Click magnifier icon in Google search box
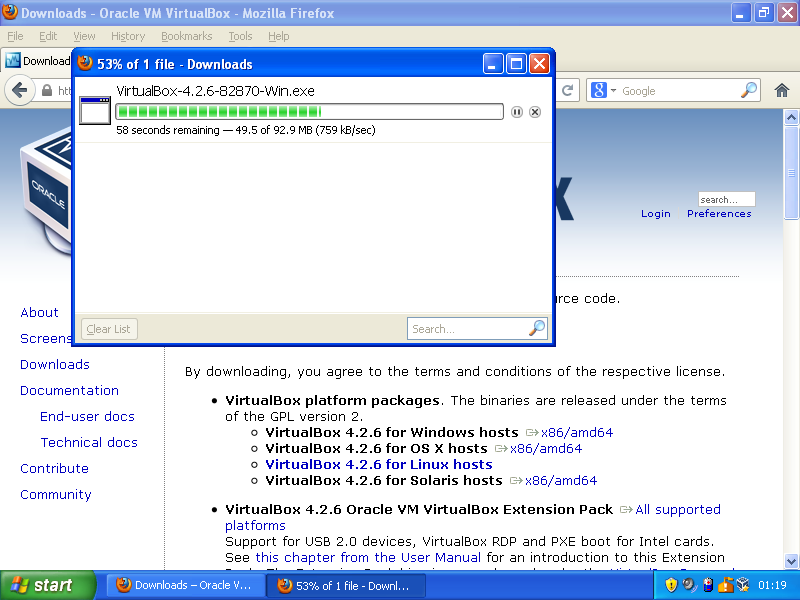This screenshot has width=800, height=600. tap(749, 90)
